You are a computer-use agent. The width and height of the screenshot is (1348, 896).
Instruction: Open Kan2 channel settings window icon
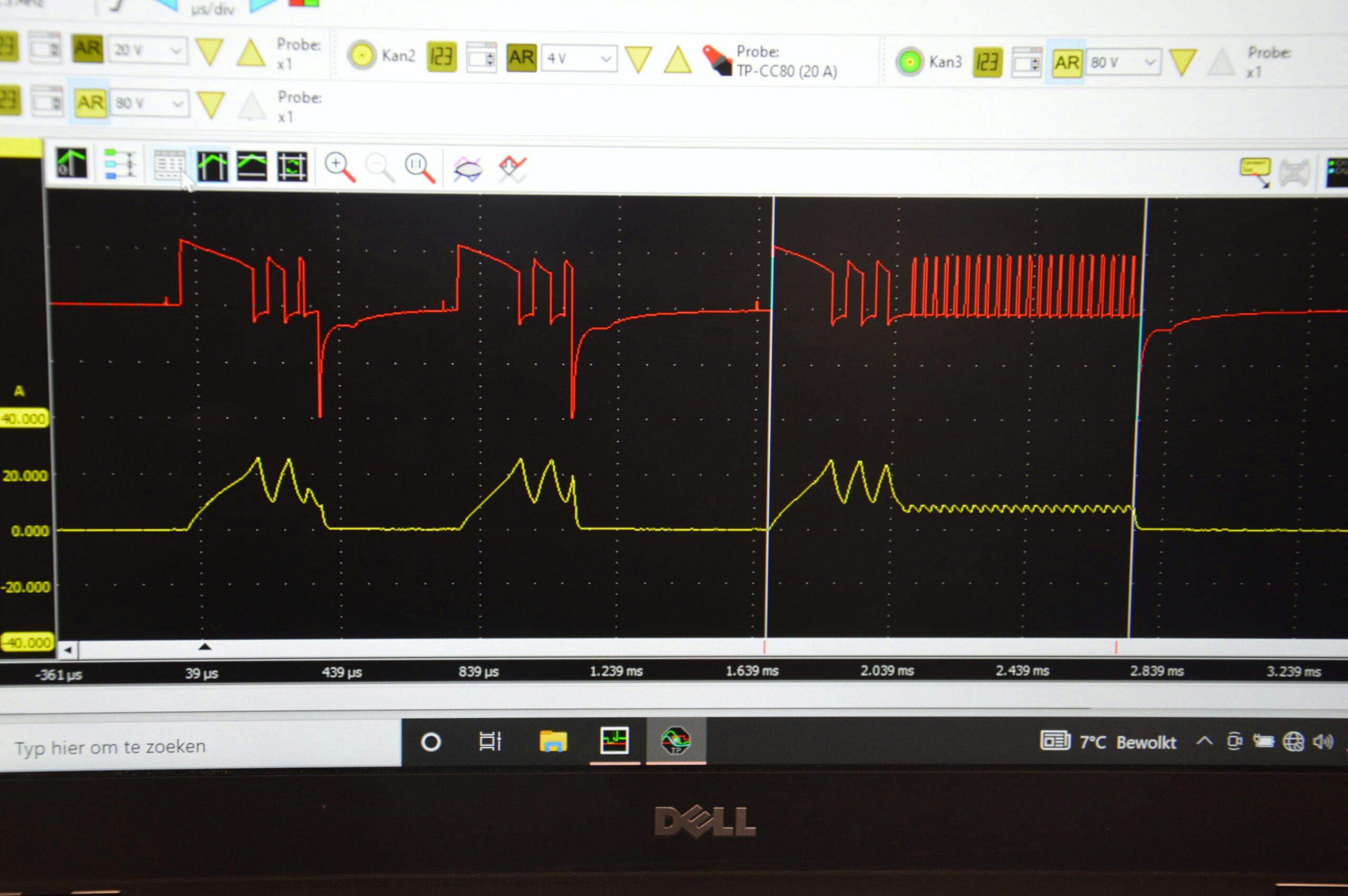[x=481, y=57]
